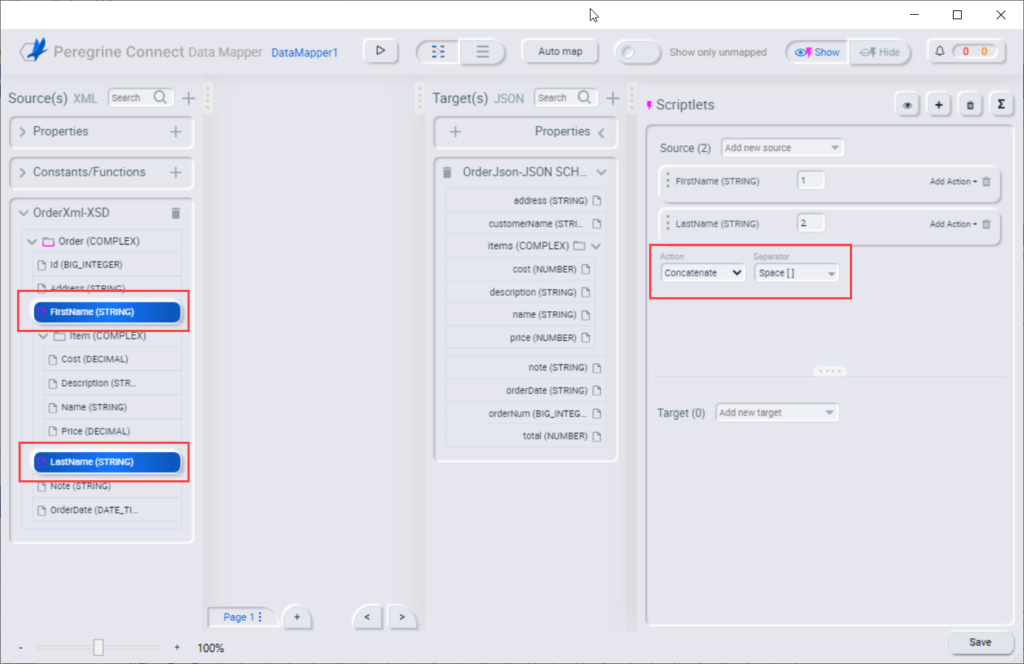Open the Add new target dropdown
Viewport: 1024px width, 664px height.
point(776,413)
